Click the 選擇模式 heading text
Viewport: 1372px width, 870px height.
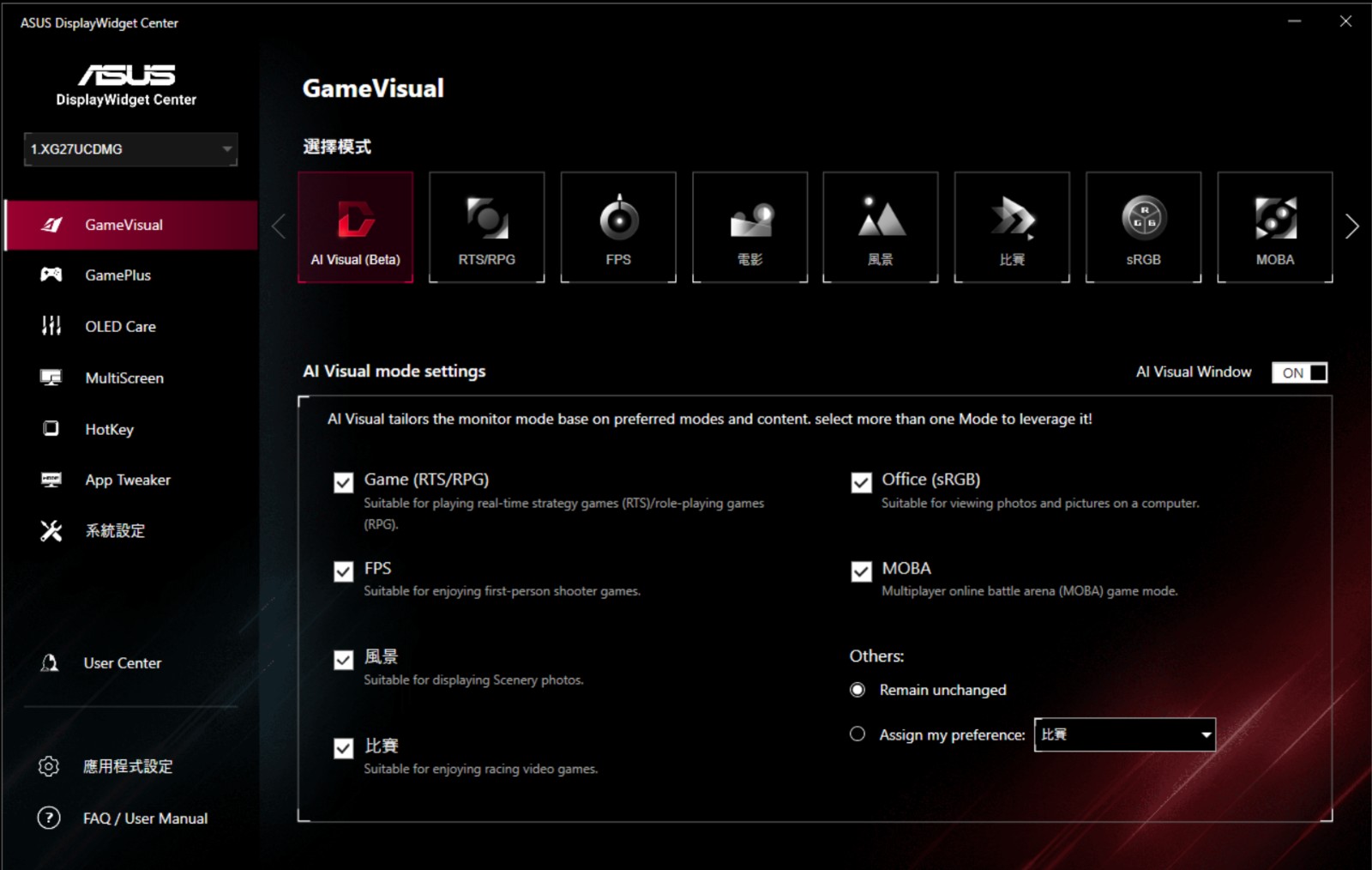(336, 147)
